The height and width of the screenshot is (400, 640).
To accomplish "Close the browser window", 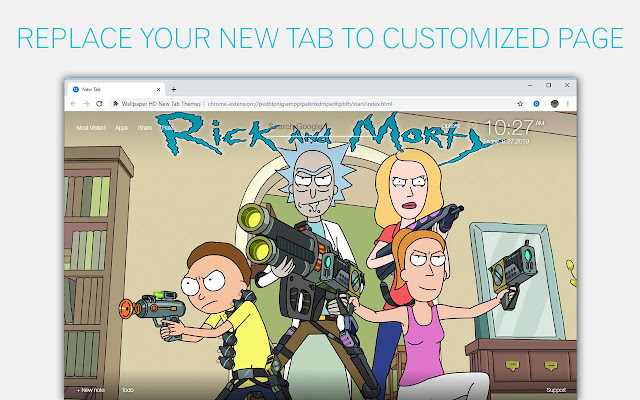I will (567, 85).
